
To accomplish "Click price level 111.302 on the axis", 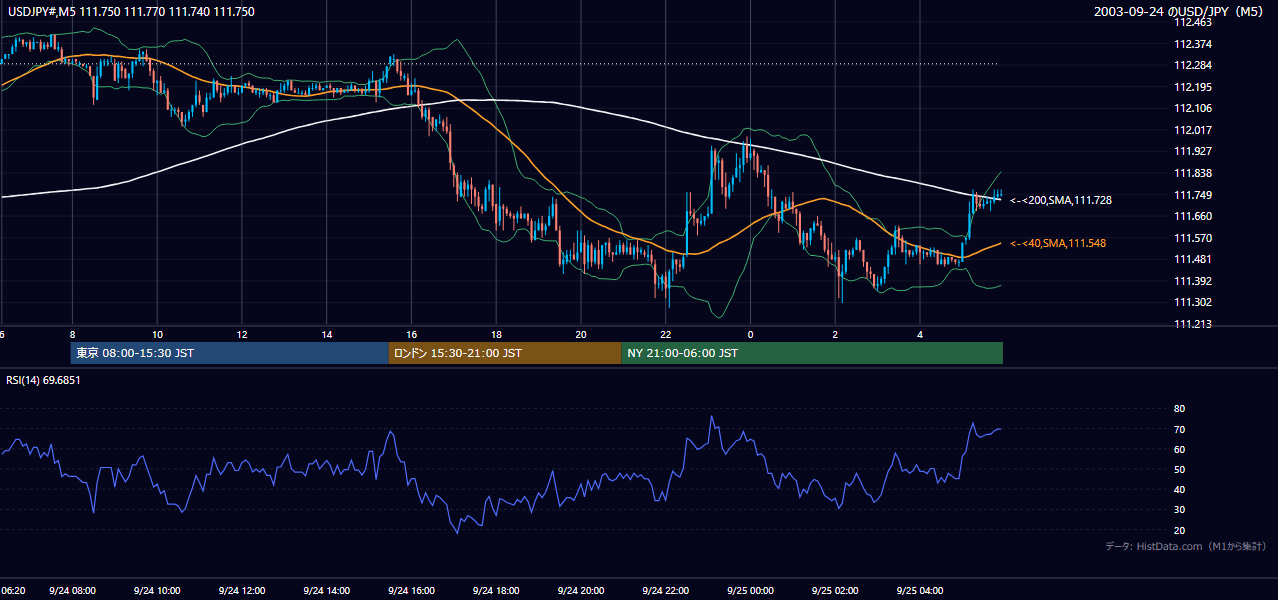I will click(1193, 302).
